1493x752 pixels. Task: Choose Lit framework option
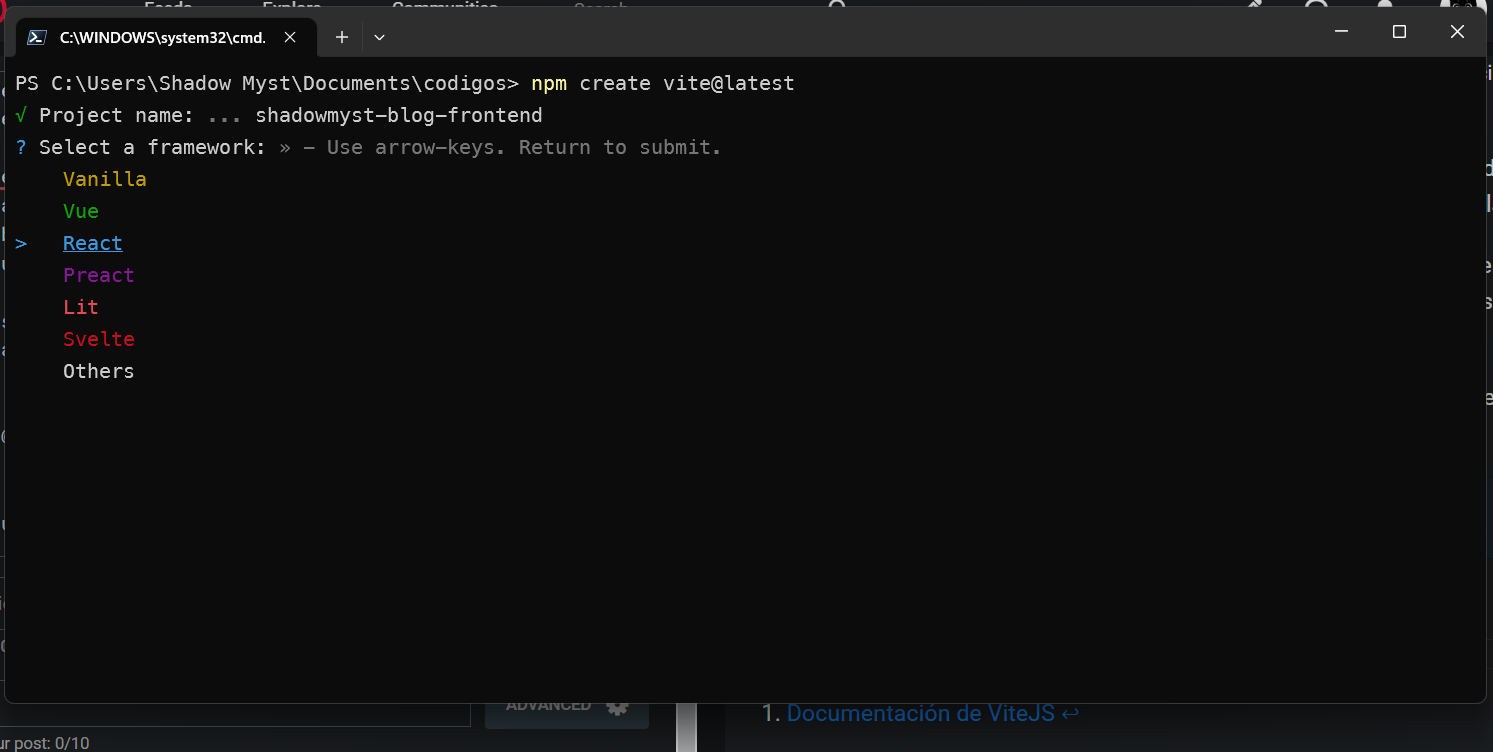coord(81,307)
